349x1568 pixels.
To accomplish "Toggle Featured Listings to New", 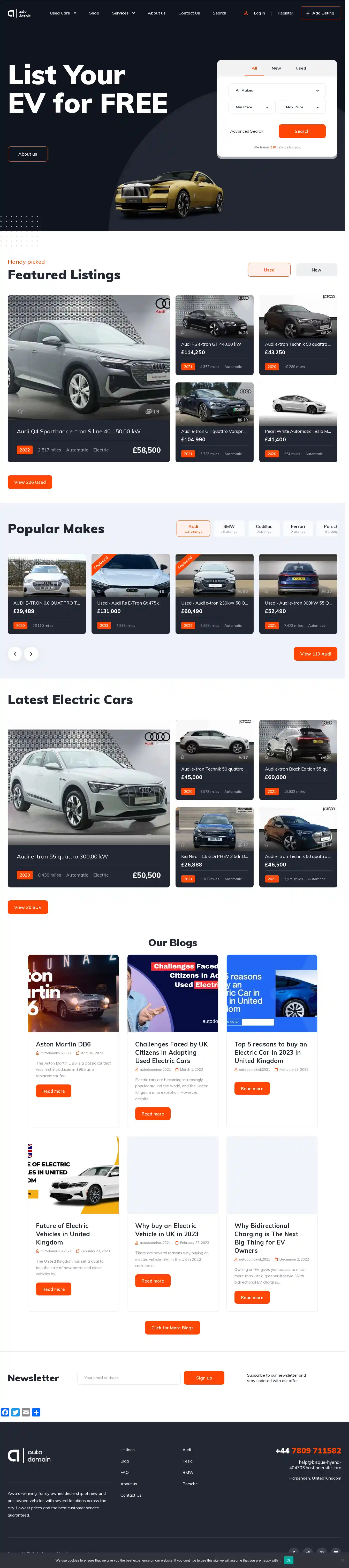I will 316,270.
